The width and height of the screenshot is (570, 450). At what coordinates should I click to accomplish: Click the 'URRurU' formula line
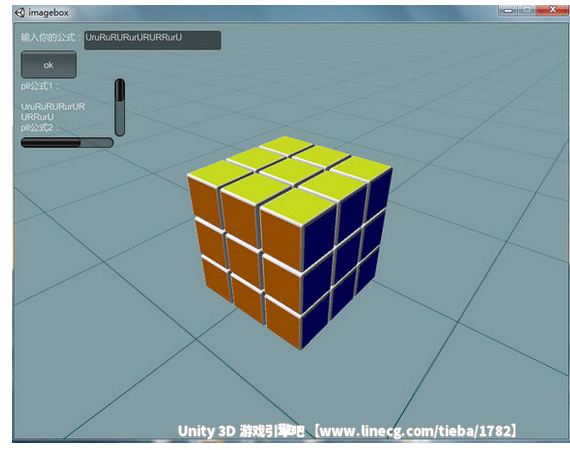tap(37, 117)
